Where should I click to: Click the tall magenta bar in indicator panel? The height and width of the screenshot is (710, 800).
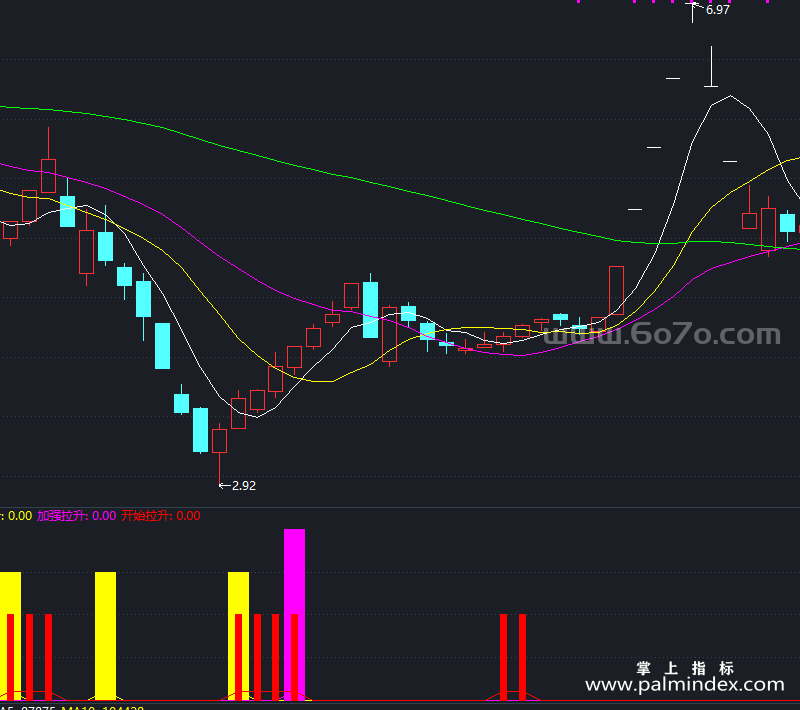[294, 615]
